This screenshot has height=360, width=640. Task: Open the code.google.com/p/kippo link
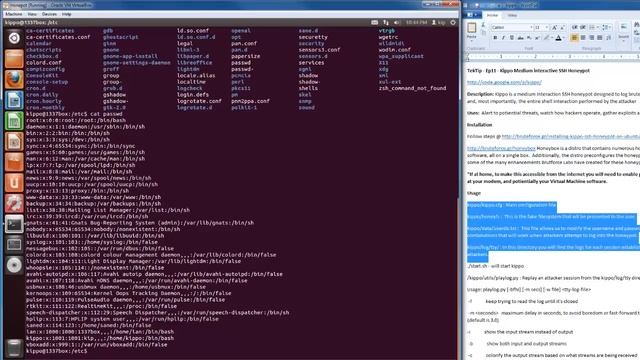coord(504,82)
